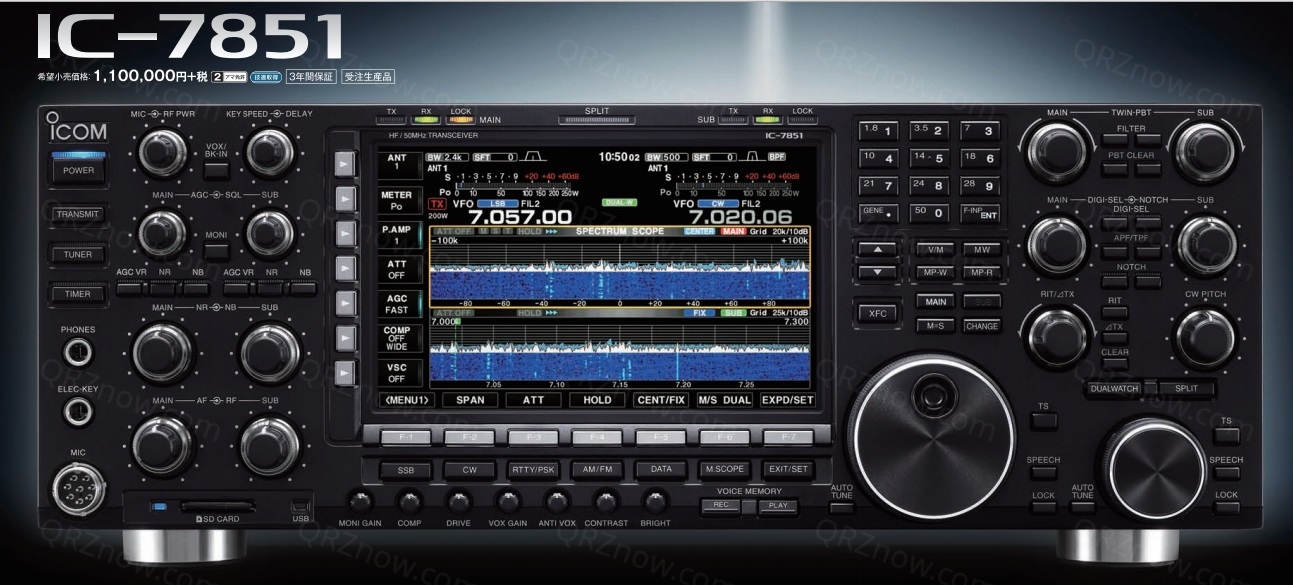This screenshot has height=585, width=1293.
Task: Click the arrow button beside AGC FAST
Action: click(x=344, y=303)
